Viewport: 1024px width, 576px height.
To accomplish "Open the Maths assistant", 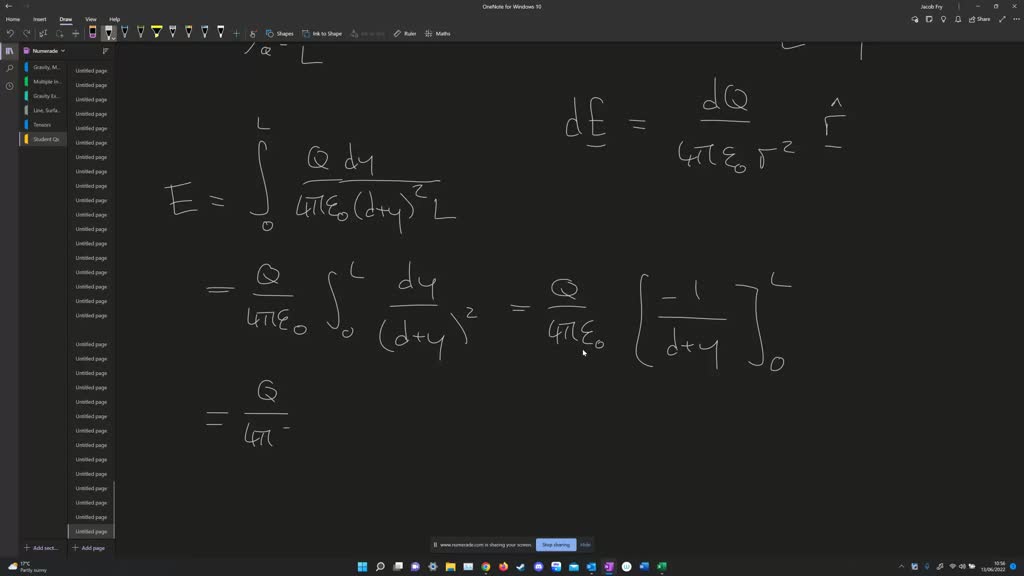I will (x=438, y=33).
